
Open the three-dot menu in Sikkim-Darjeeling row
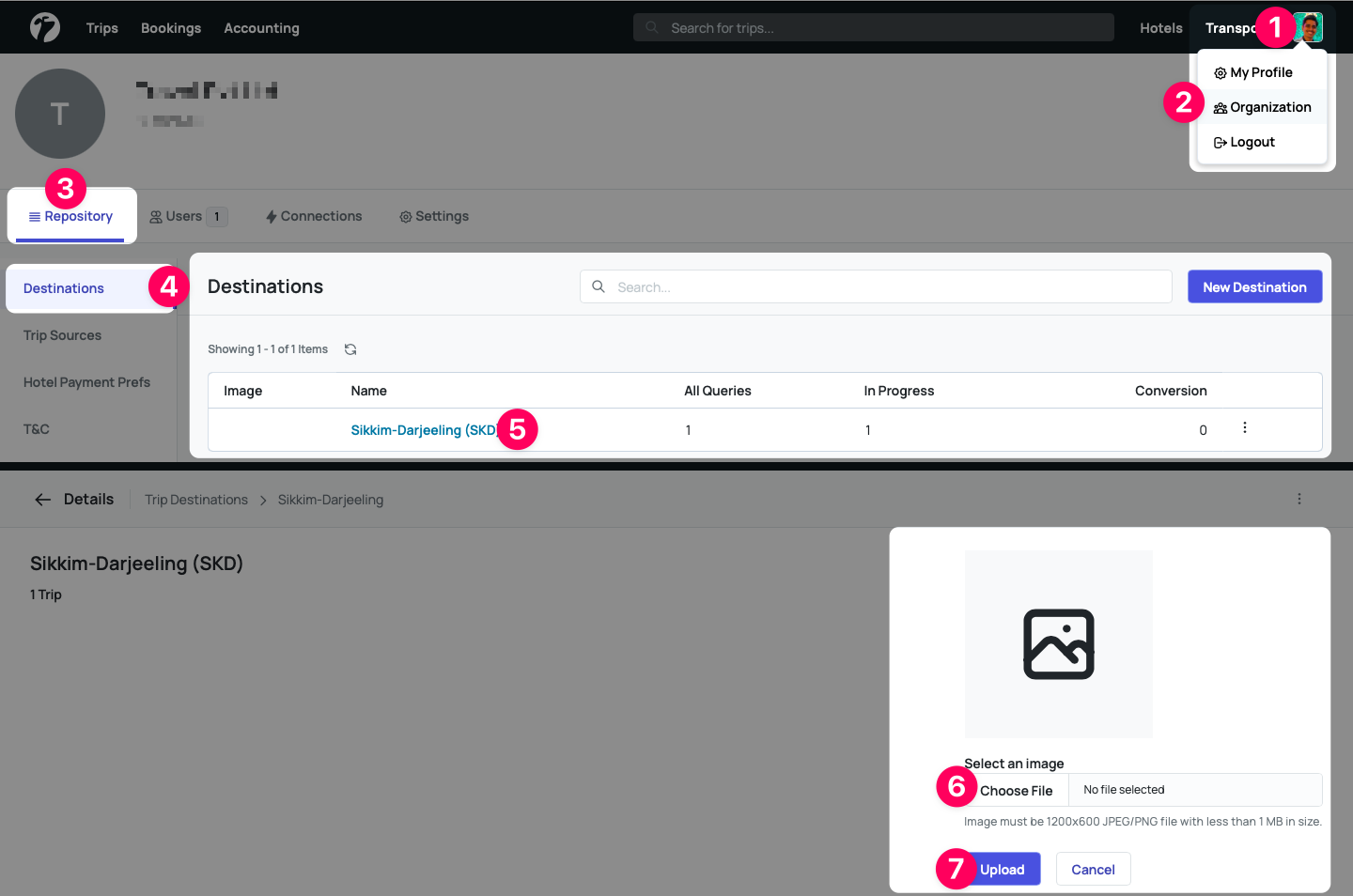[1244, 428]
